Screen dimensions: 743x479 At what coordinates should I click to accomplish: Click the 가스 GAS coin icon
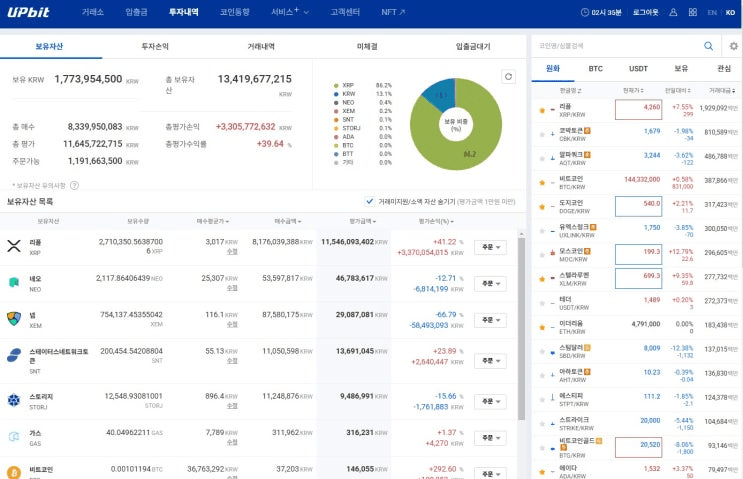pyautogui.click(x=14, y=437)
